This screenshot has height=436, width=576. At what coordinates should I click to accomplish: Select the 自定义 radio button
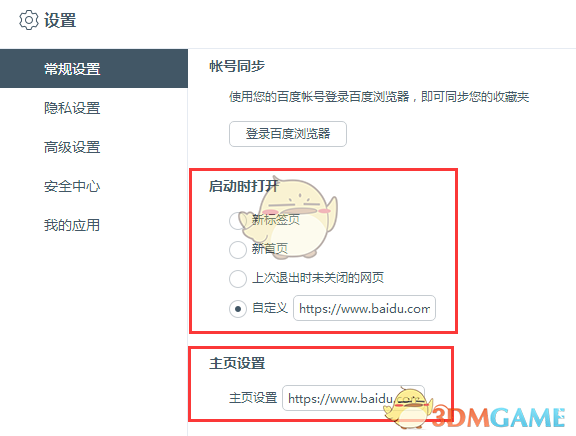click(x=238, y=309)
